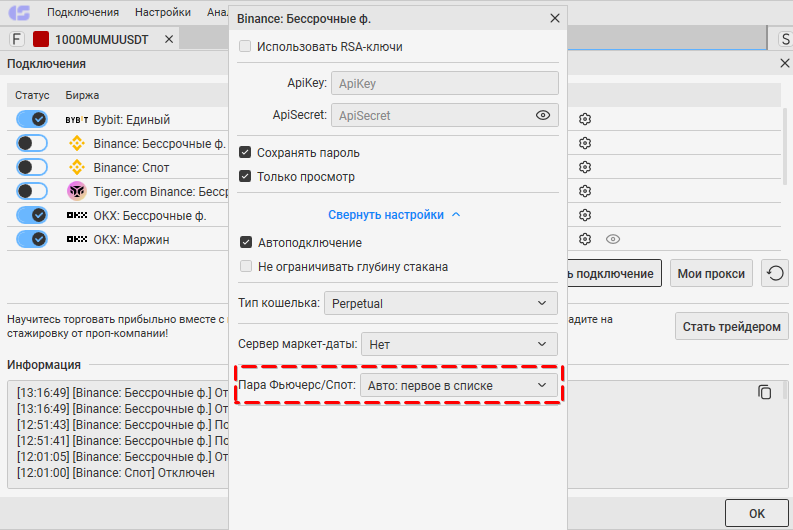Uncheck Автоподключение checkbox
This screenshot has height=530, width=793.
(246, 242)
